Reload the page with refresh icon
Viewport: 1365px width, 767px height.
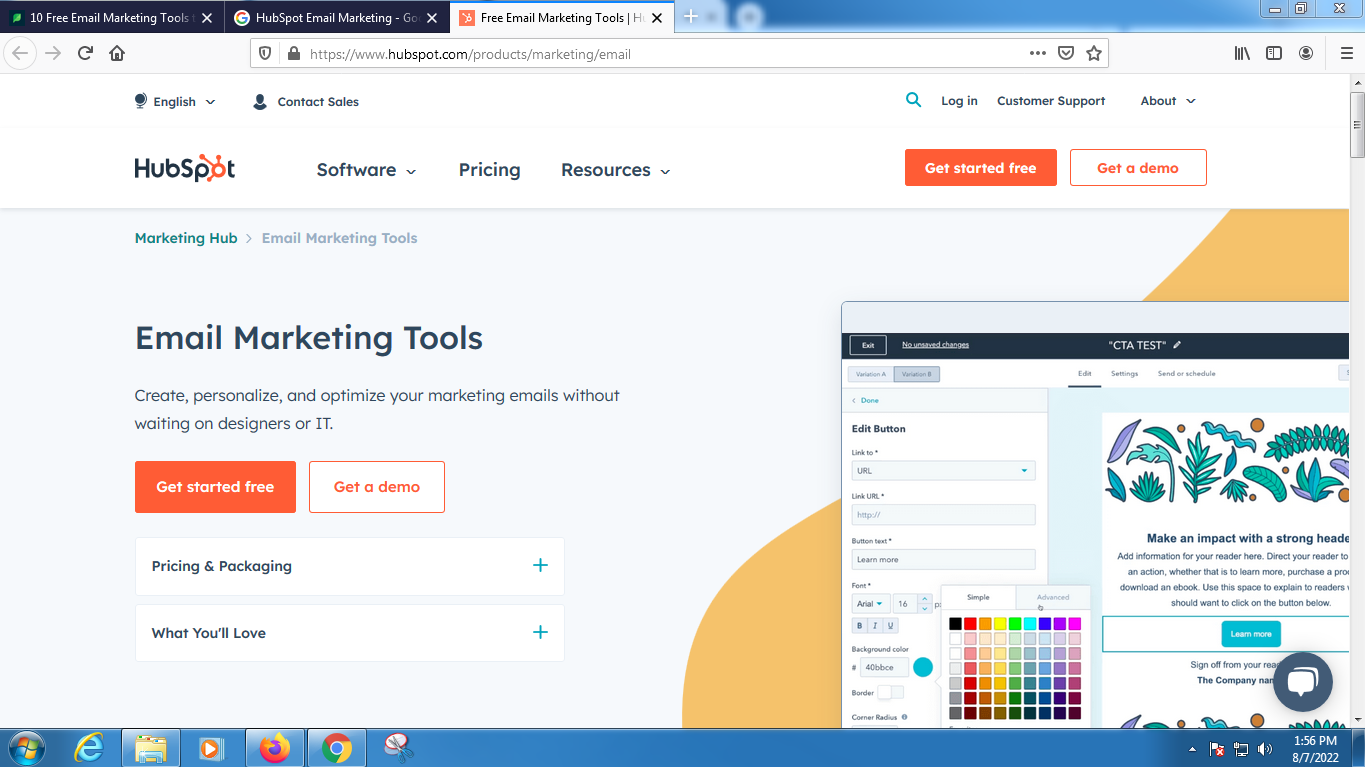point(85,53)
